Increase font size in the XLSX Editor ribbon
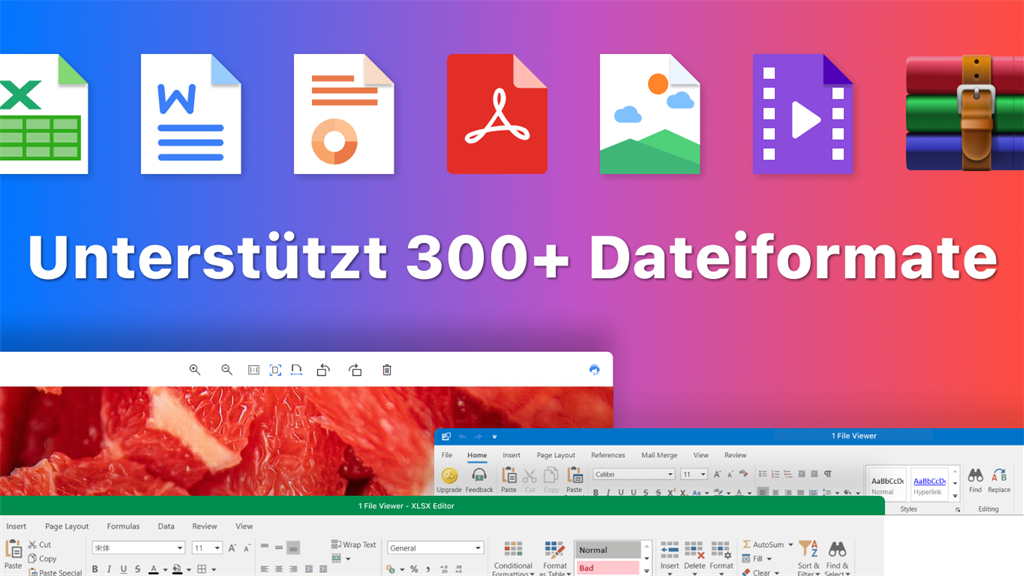1024x576 pixels. pyautogui.click(x=232, y=548)
